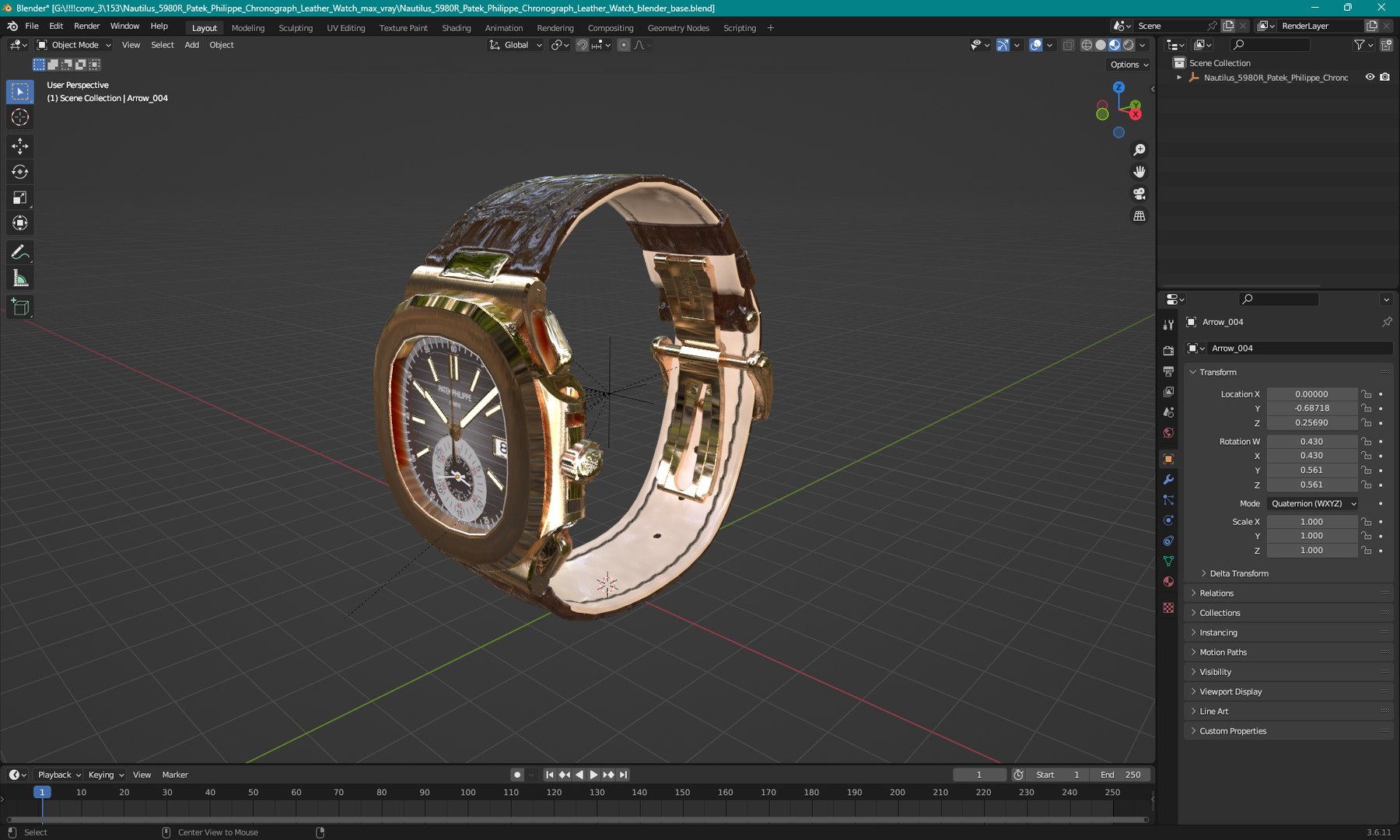Toggle the snapping magnet
1400x840 pixels.
(582, 45)
